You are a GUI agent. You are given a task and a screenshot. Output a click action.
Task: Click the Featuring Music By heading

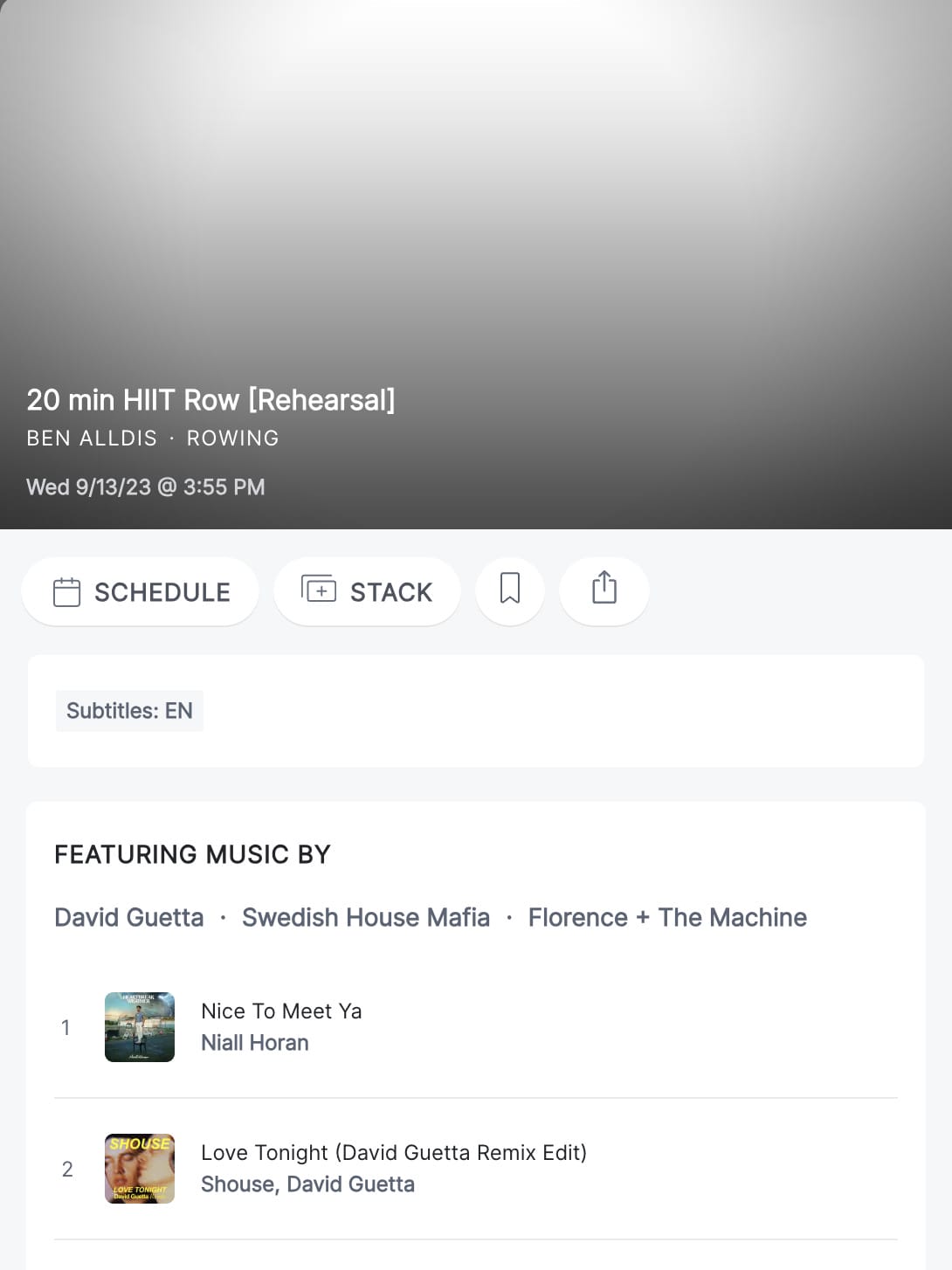click(193, 854)
